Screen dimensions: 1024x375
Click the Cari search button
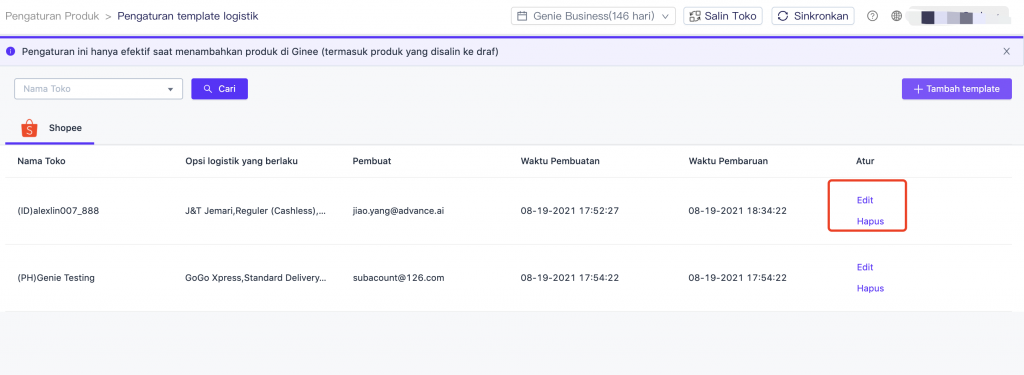point(219,89)
